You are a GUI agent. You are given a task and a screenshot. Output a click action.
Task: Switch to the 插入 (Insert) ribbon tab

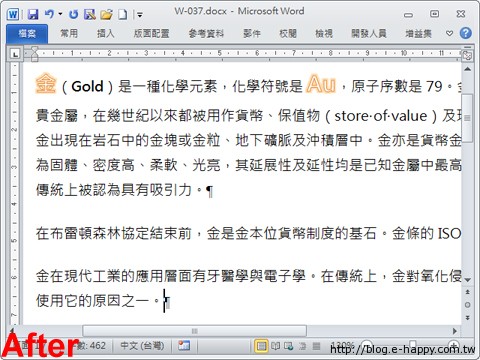point(105,33)
